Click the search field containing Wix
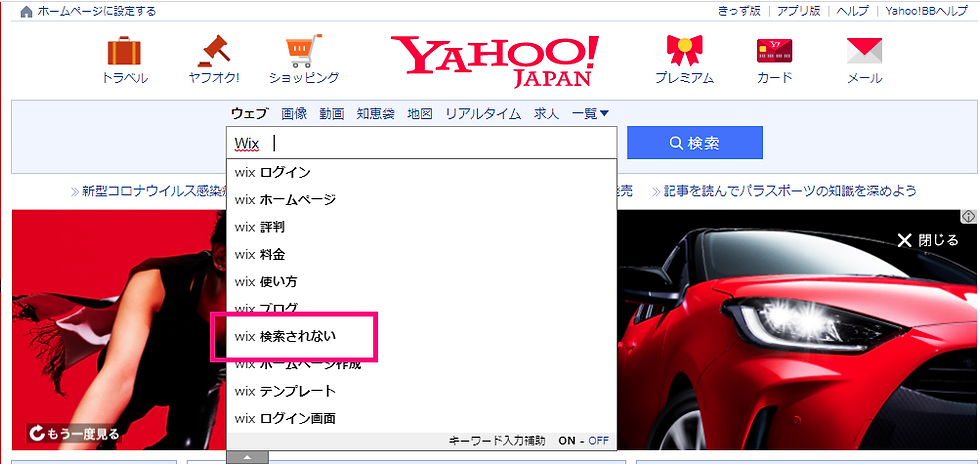Screen dimensions: 980x464 tap(422, 143)
